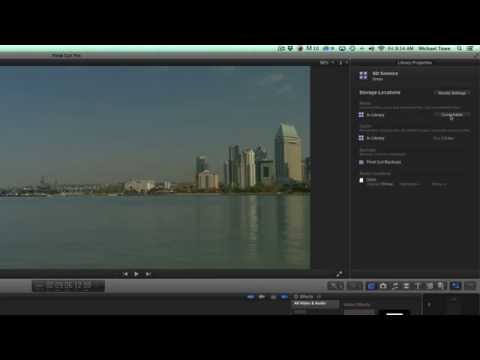Click the Modify Settings button

click(452, 93)
